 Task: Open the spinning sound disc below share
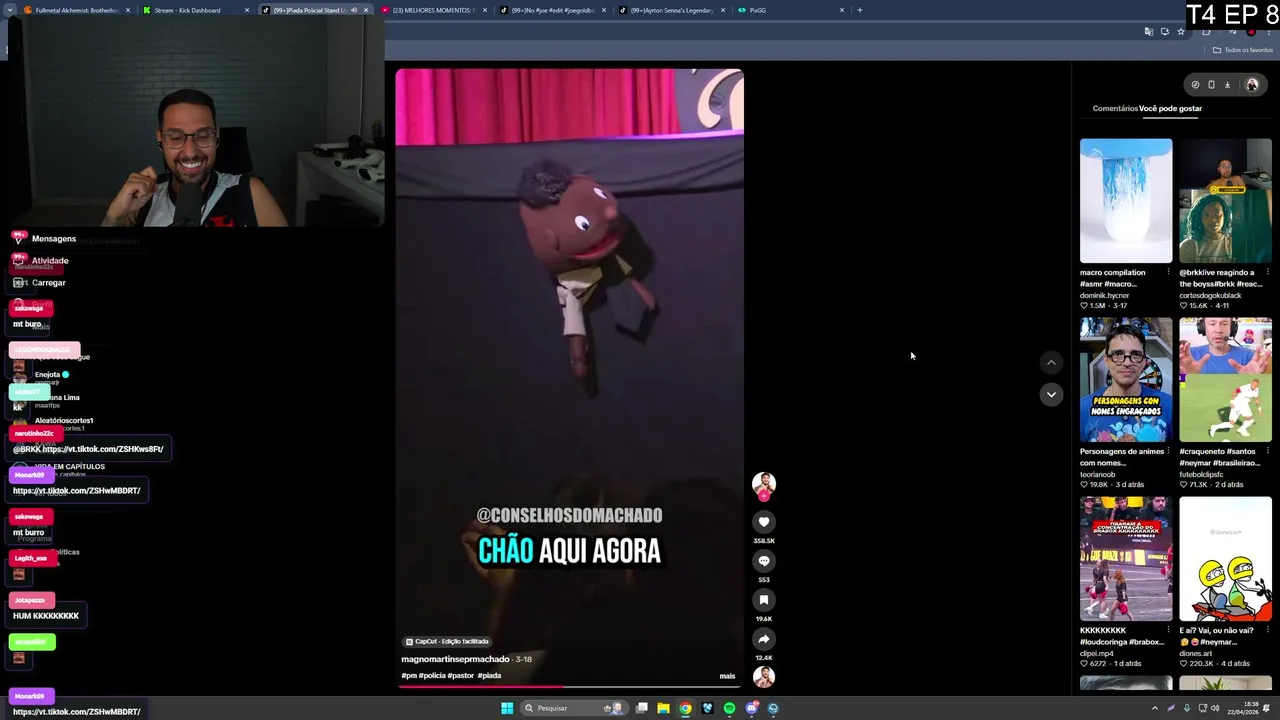[763, 676]
